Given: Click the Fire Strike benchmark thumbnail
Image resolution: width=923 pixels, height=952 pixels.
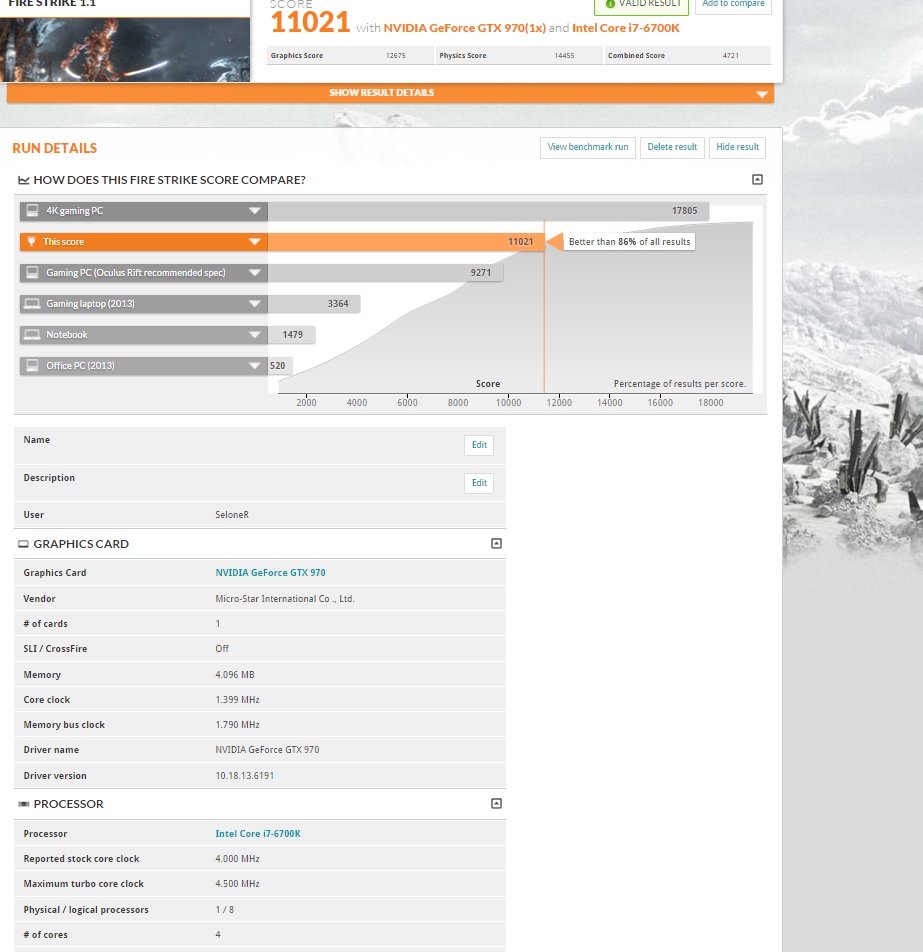Looking at the screenshot, I should 125,49.
